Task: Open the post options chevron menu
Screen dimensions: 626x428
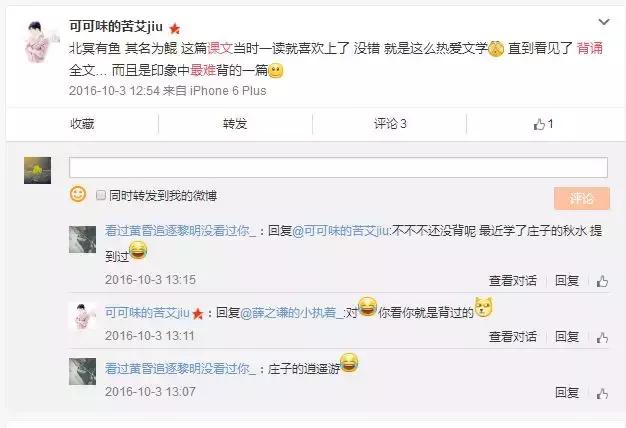Action: 604,22
